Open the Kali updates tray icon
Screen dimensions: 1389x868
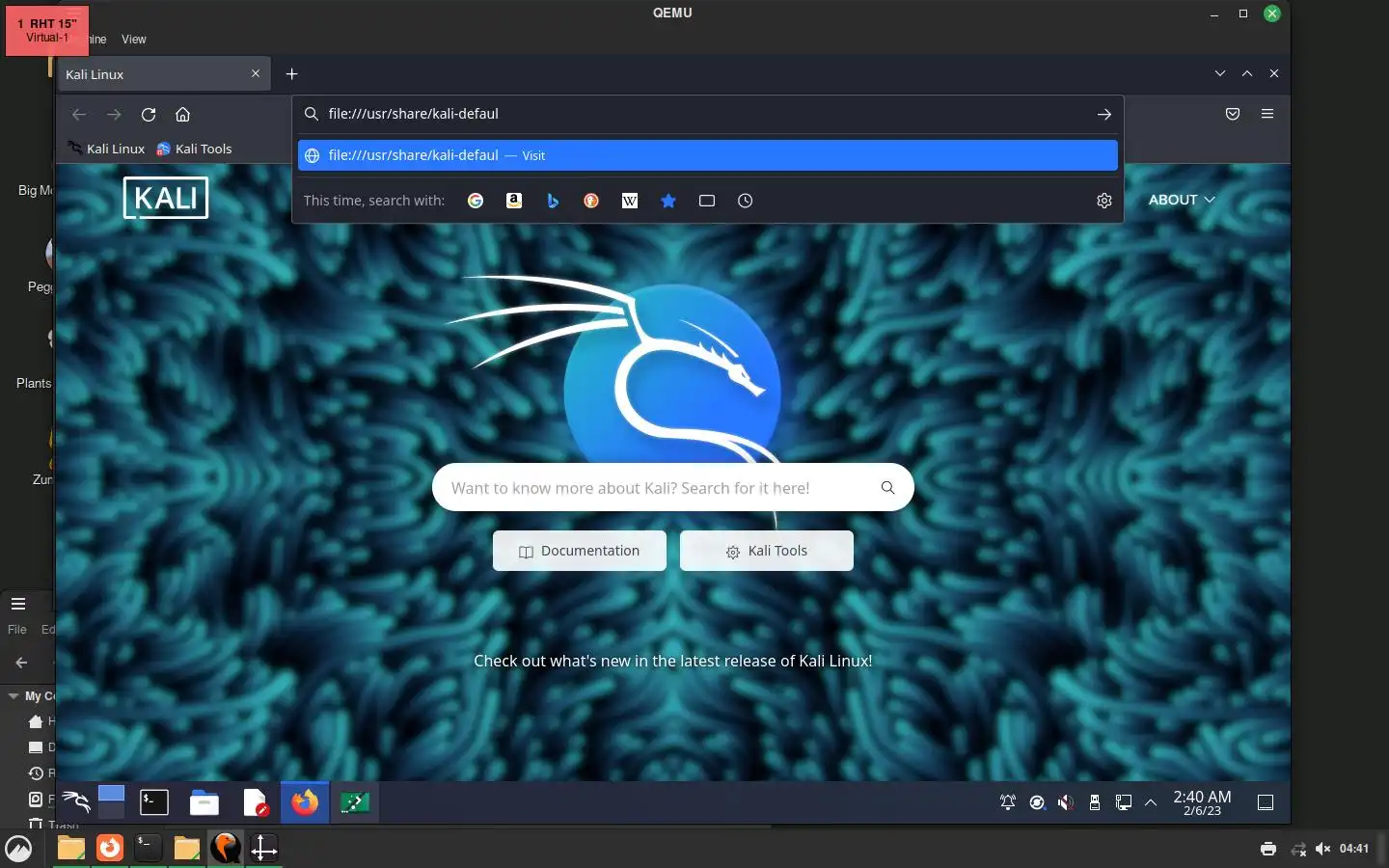pos(1037,802)
